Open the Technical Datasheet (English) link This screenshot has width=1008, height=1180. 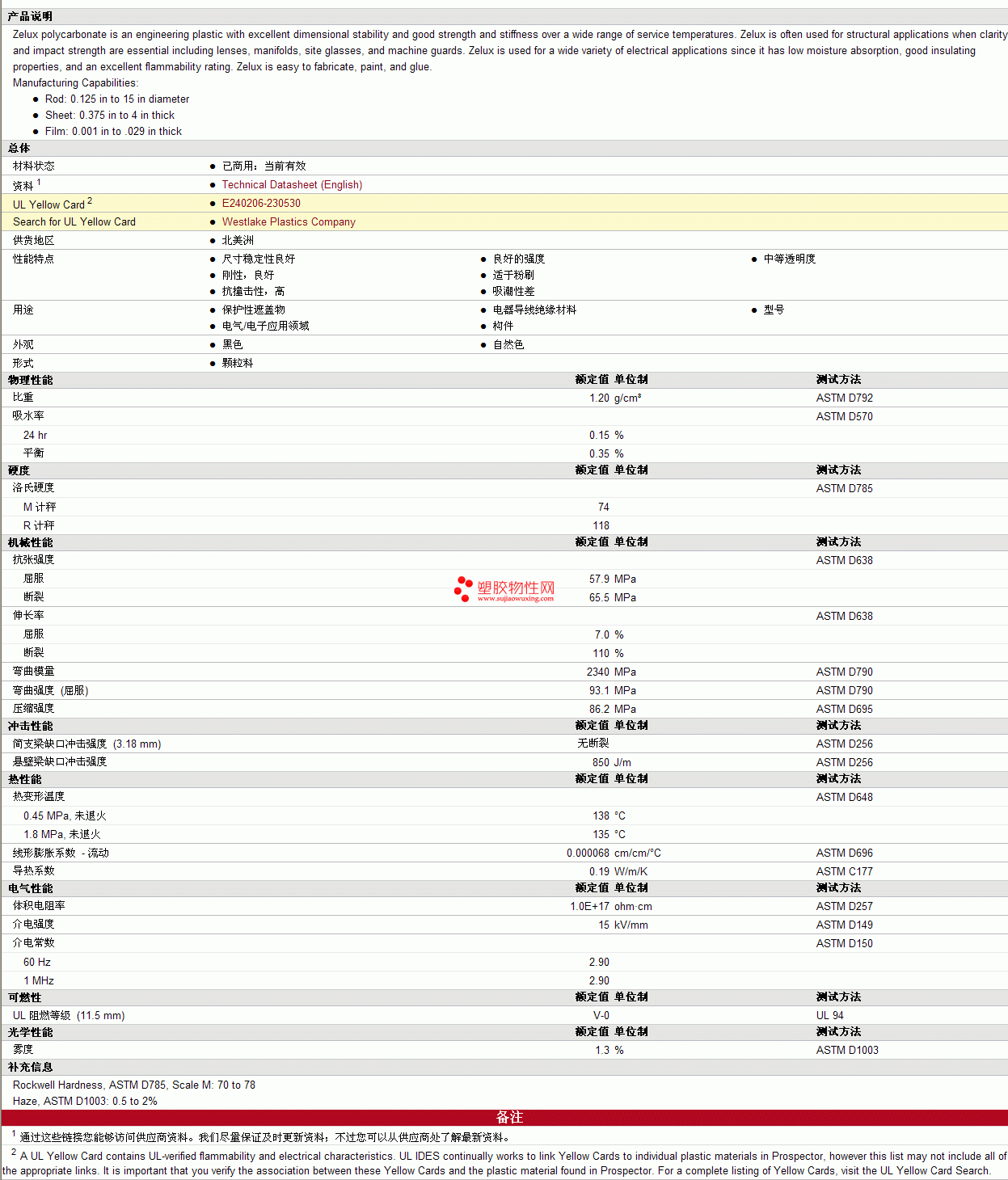point(292,185)
